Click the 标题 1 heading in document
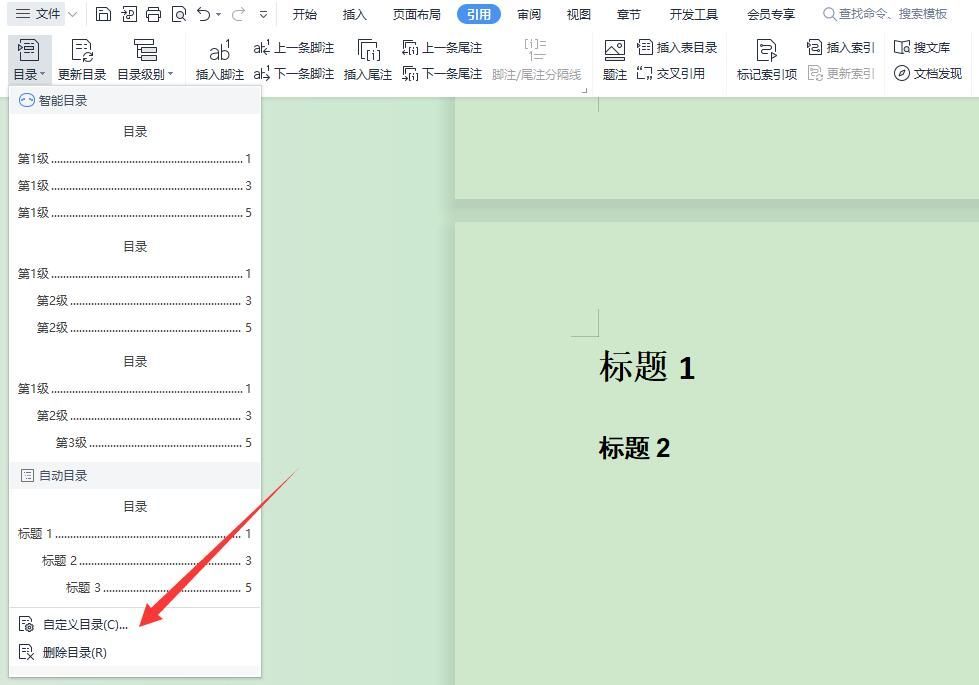Image resolution: width=979 pixels, height=685 pixels. (647, 366)
